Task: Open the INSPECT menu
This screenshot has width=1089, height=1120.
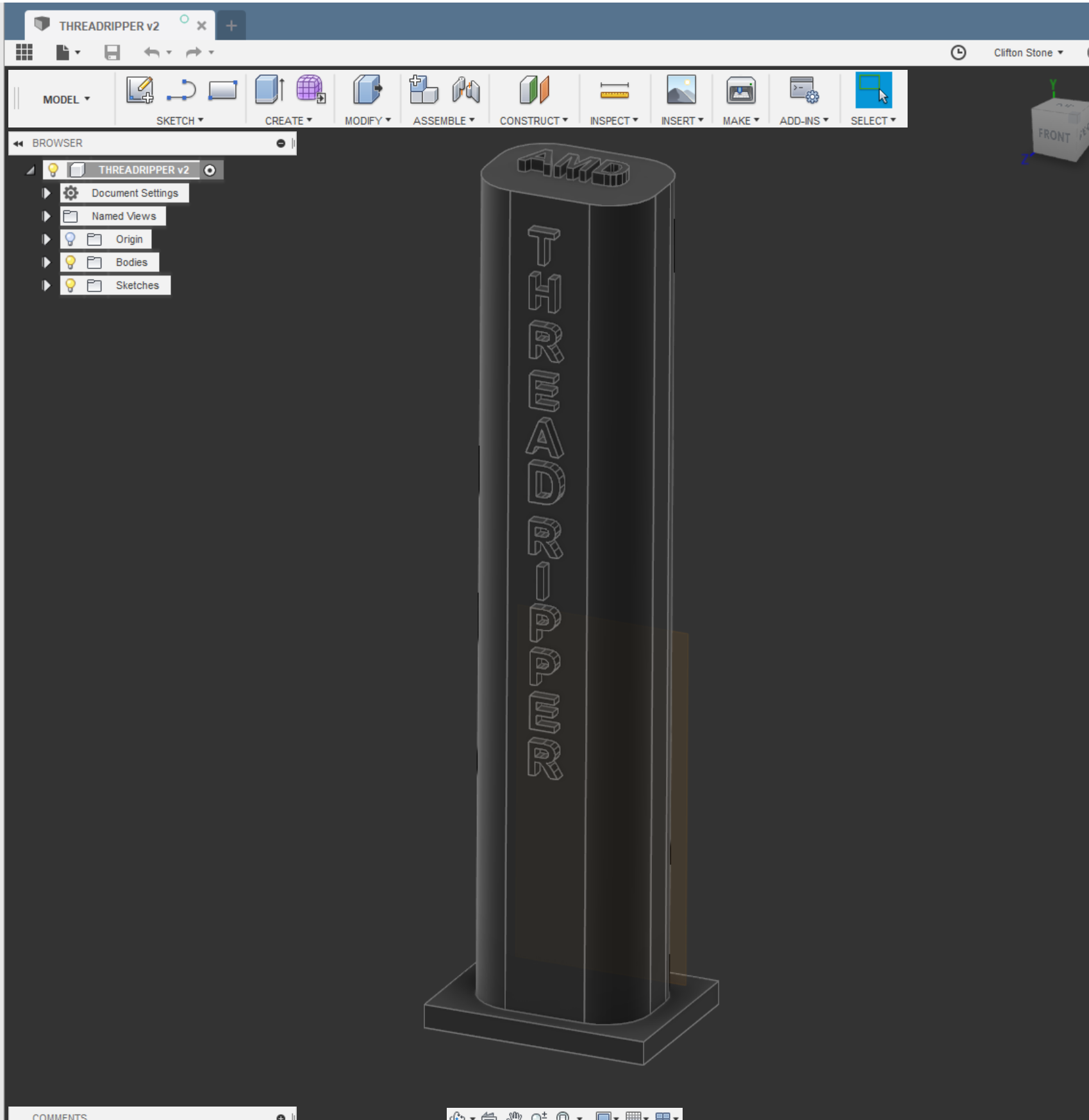Action: pos(614,120)
